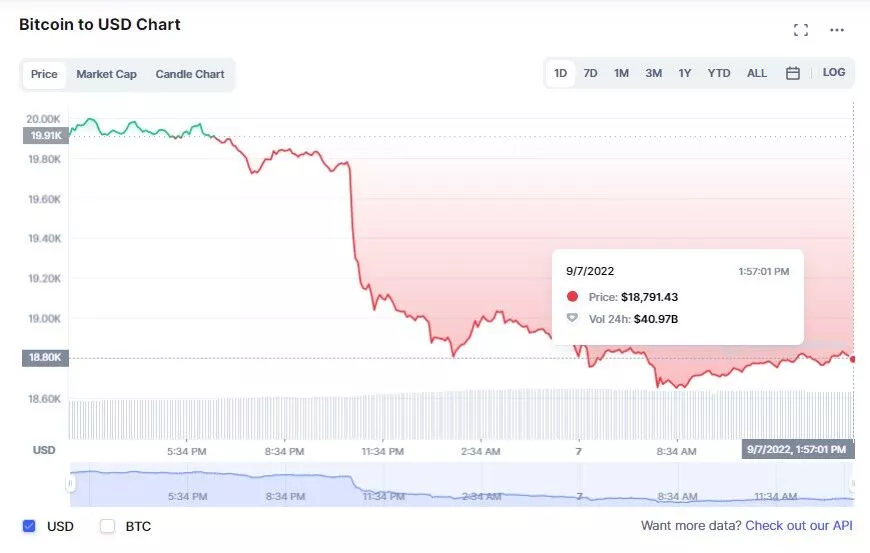
Task: Open the Check out our API link
Action: click(x=798, y=526)
